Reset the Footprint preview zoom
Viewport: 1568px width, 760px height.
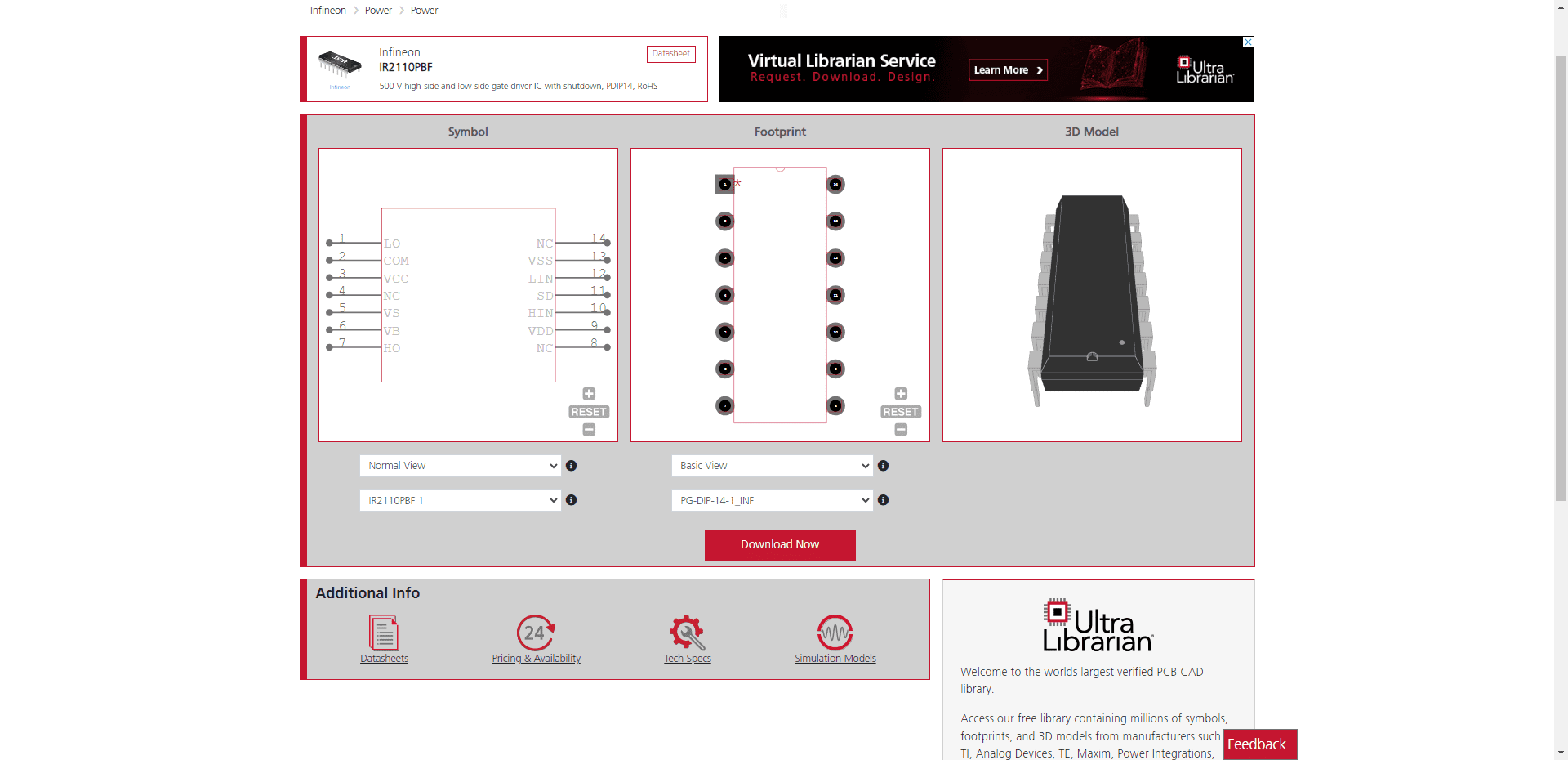901,412
